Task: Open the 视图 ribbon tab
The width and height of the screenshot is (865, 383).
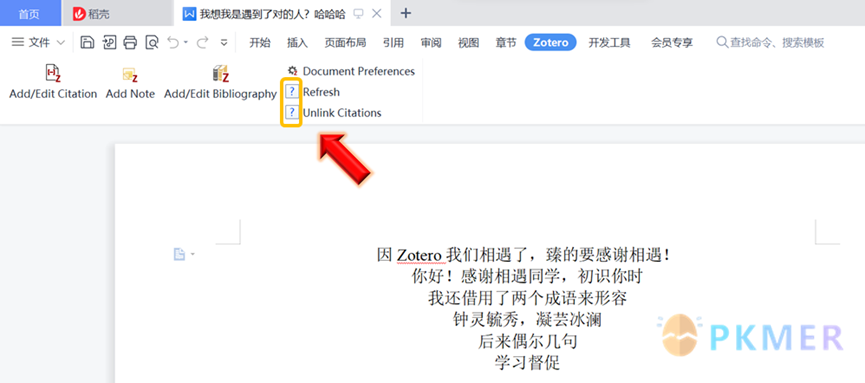Action: coord(468,42)
